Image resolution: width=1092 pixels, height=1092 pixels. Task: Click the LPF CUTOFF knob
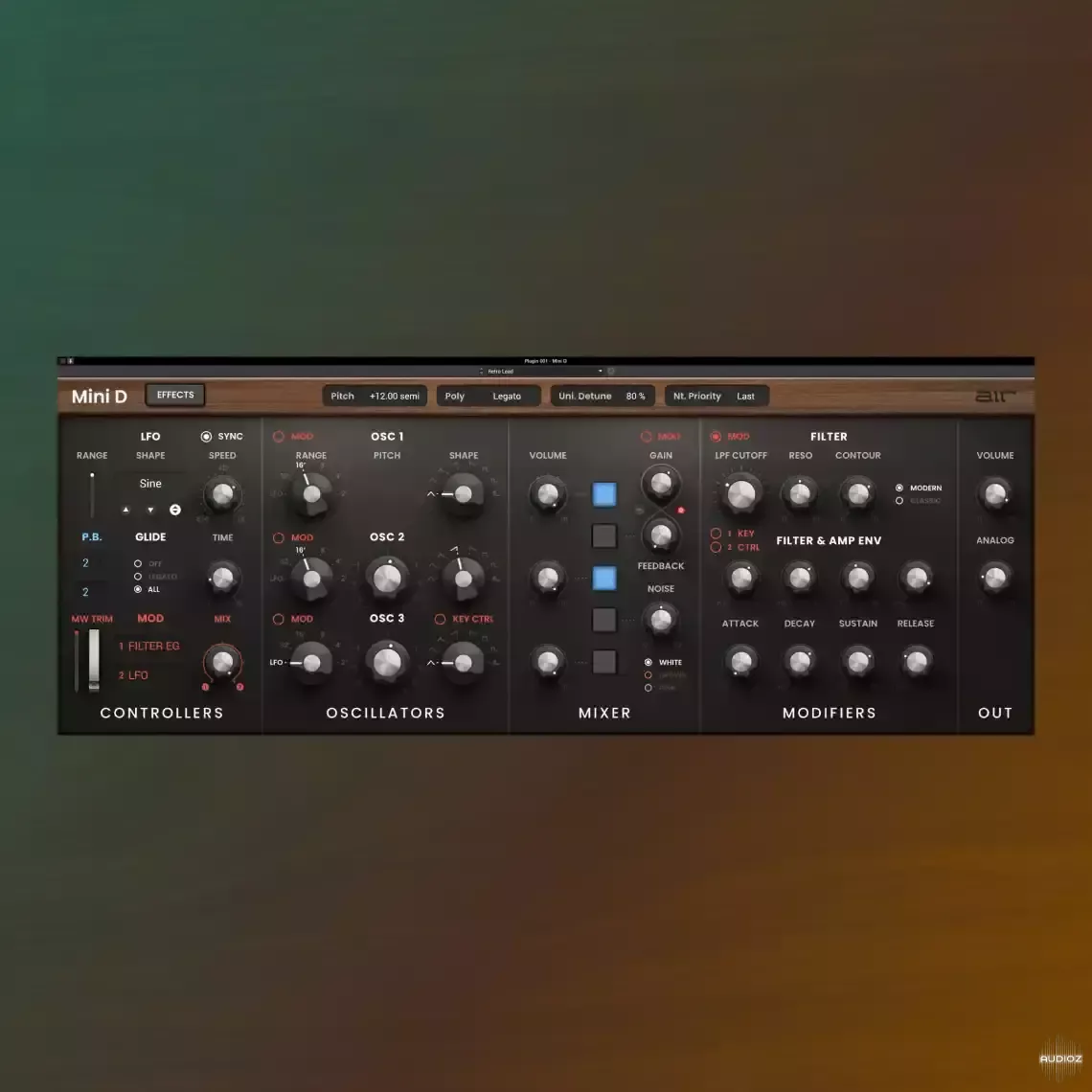click(741, 494)
